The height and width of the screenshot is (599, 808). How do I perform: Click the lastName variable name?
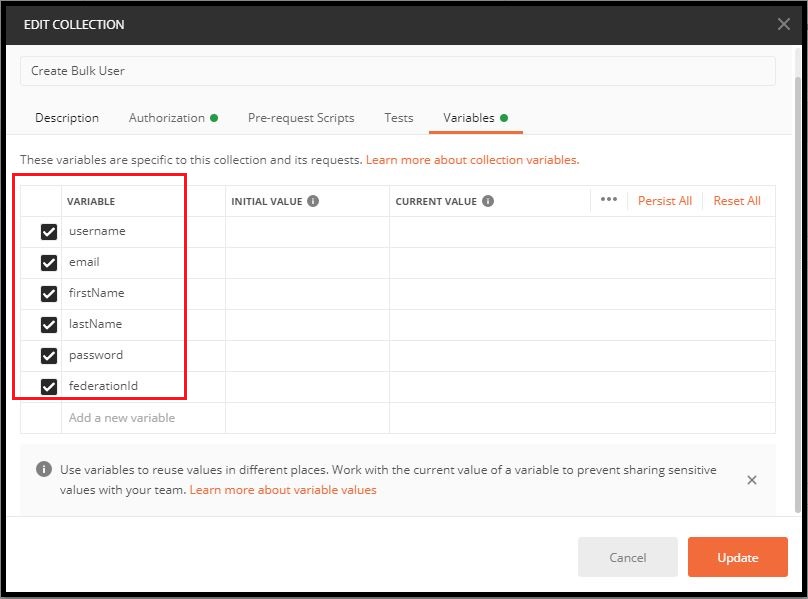95,324
